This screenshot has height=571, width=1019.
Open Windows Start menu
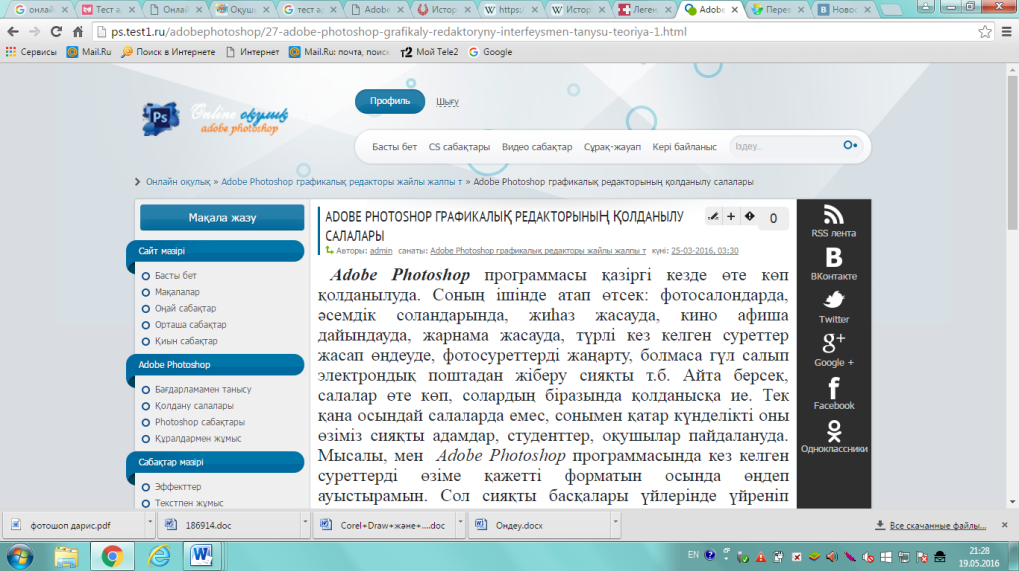(x=19, y=557)
